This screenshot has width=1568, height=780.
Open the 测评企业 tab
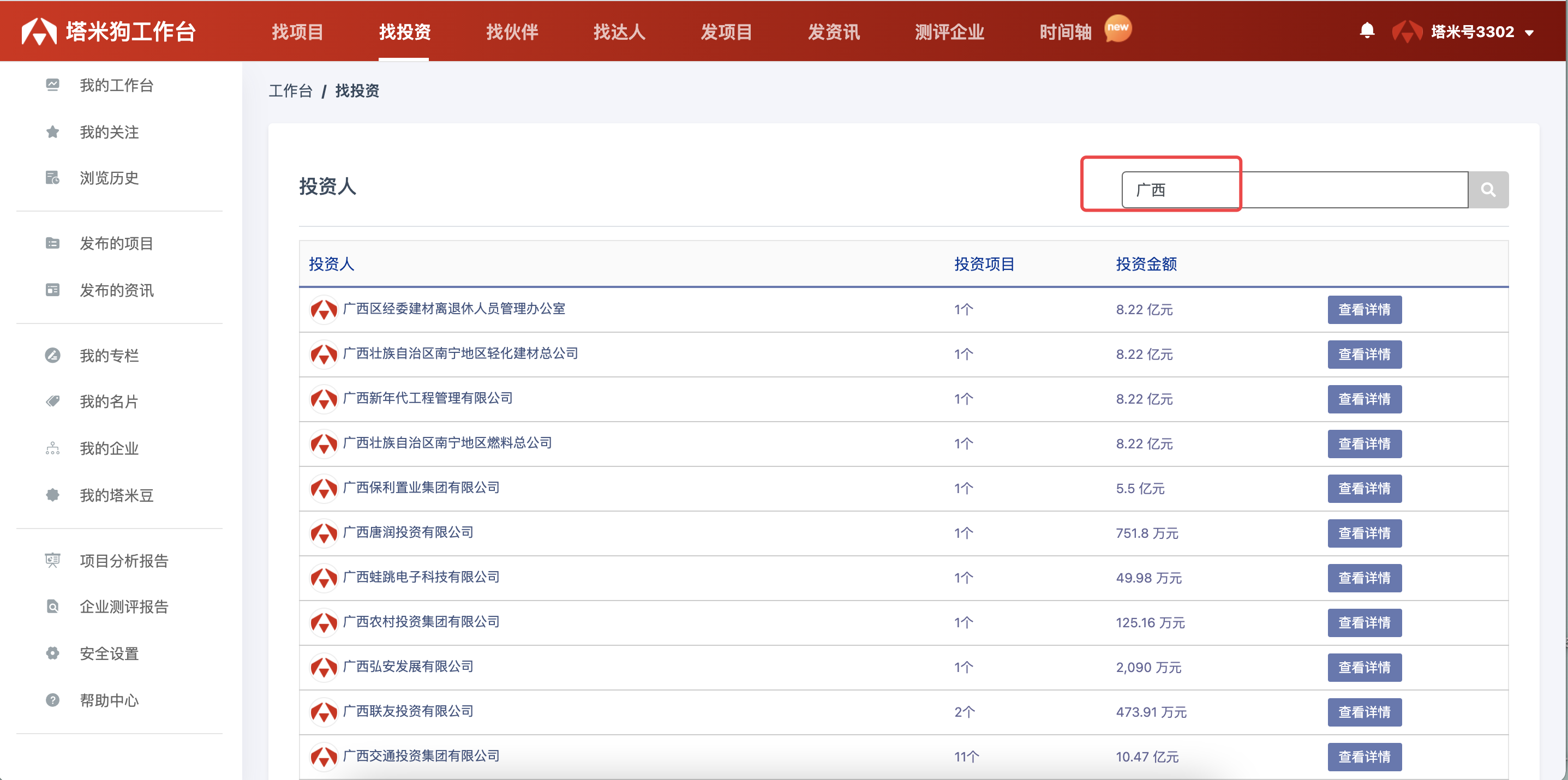(949, 32)
